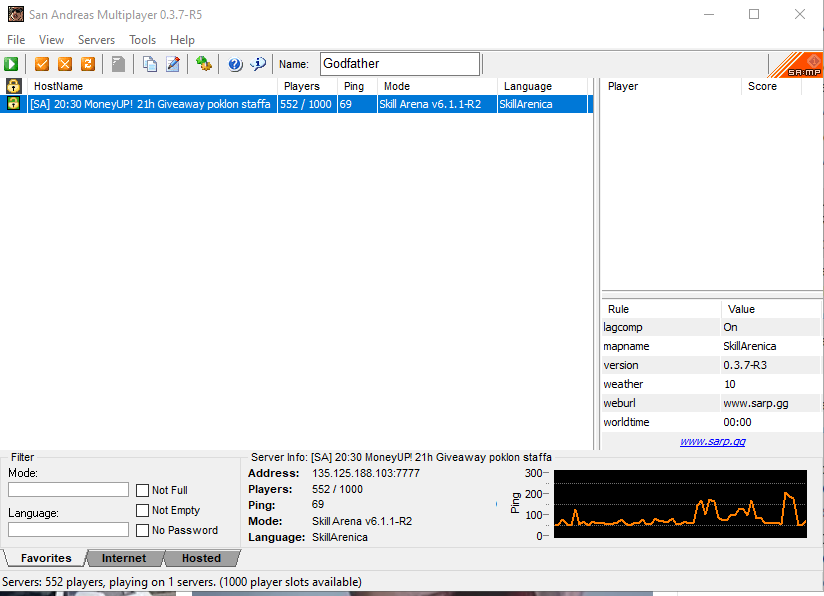Toggle the Not Empty filter checkbox
The image size is (824, 596).
click(143, 510)
